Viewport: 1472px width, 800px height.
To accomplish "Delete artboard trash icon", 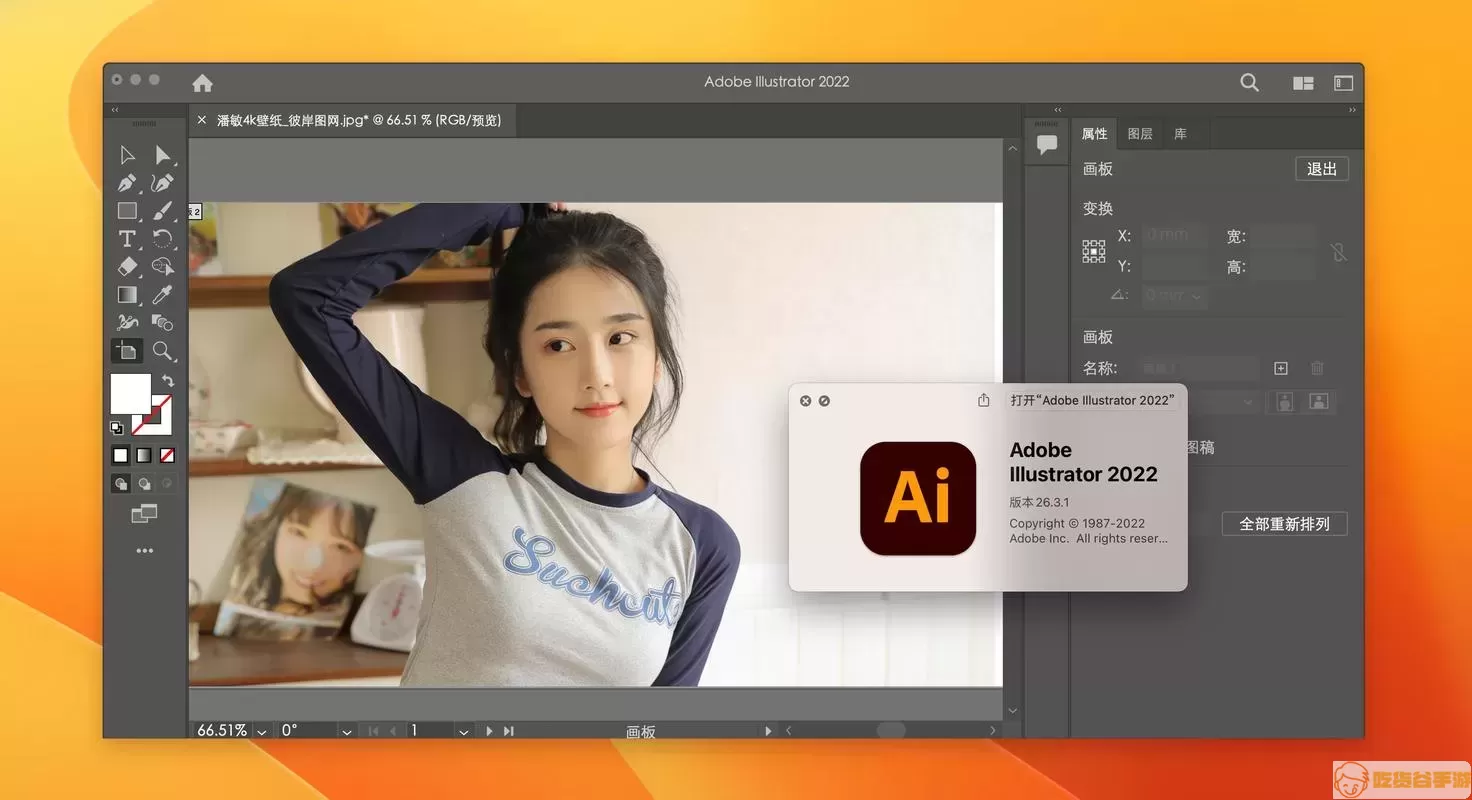I will click(x=1317, y=368).
